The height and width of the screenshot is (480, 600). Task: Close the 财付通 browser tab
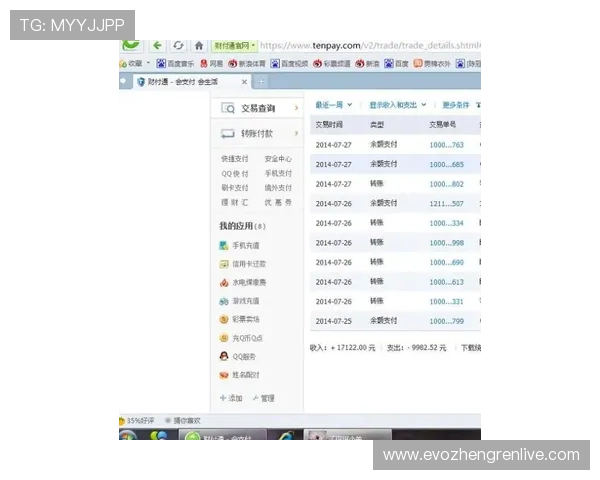[x=244, y=82]
